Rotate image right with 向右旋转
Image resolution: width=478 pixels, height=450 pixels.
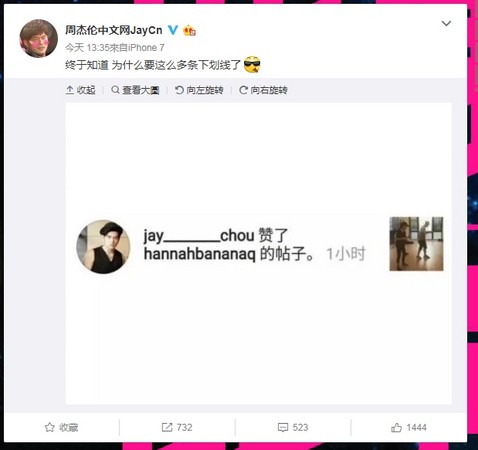tap(263, 90)
